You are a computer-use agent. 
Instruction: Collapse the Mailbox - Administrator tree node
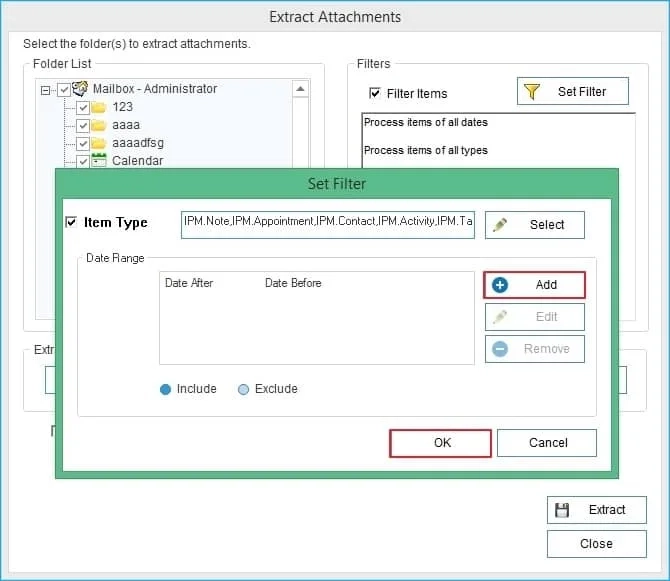click(x=45, y=90)
